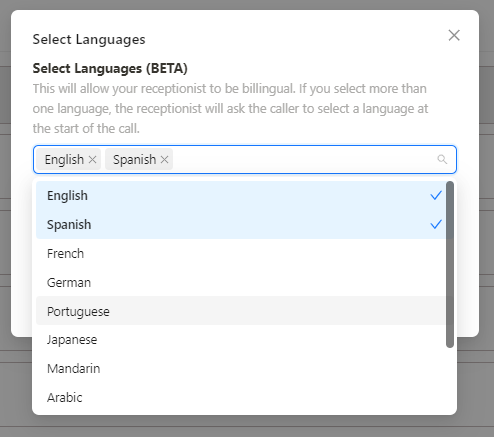The height and width of the screenshot is (437, 494).
Task: Select the Japanese language option
Action: coord(241,340)
